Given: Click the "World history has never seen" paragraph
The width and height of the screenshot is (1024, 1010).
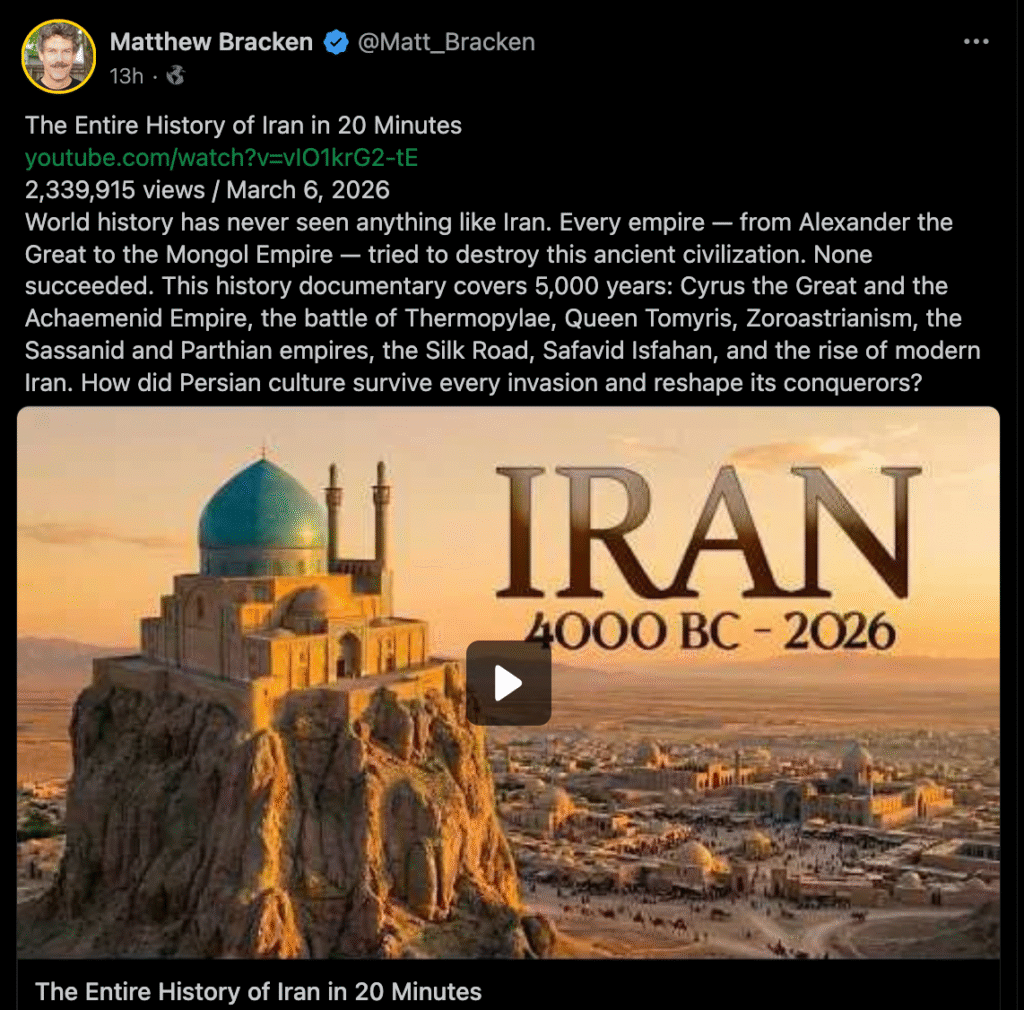Looking at the screenshot, I should point(503,302).
